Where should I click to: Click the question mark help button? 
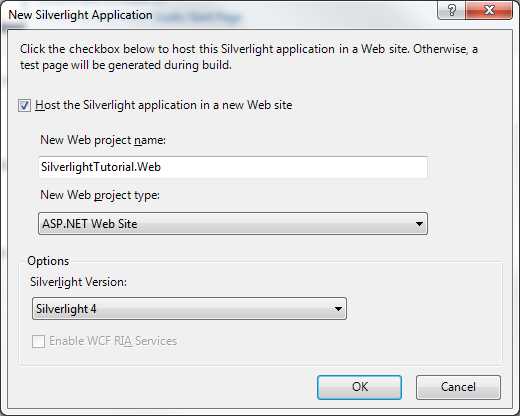click(x=451, y=10)
